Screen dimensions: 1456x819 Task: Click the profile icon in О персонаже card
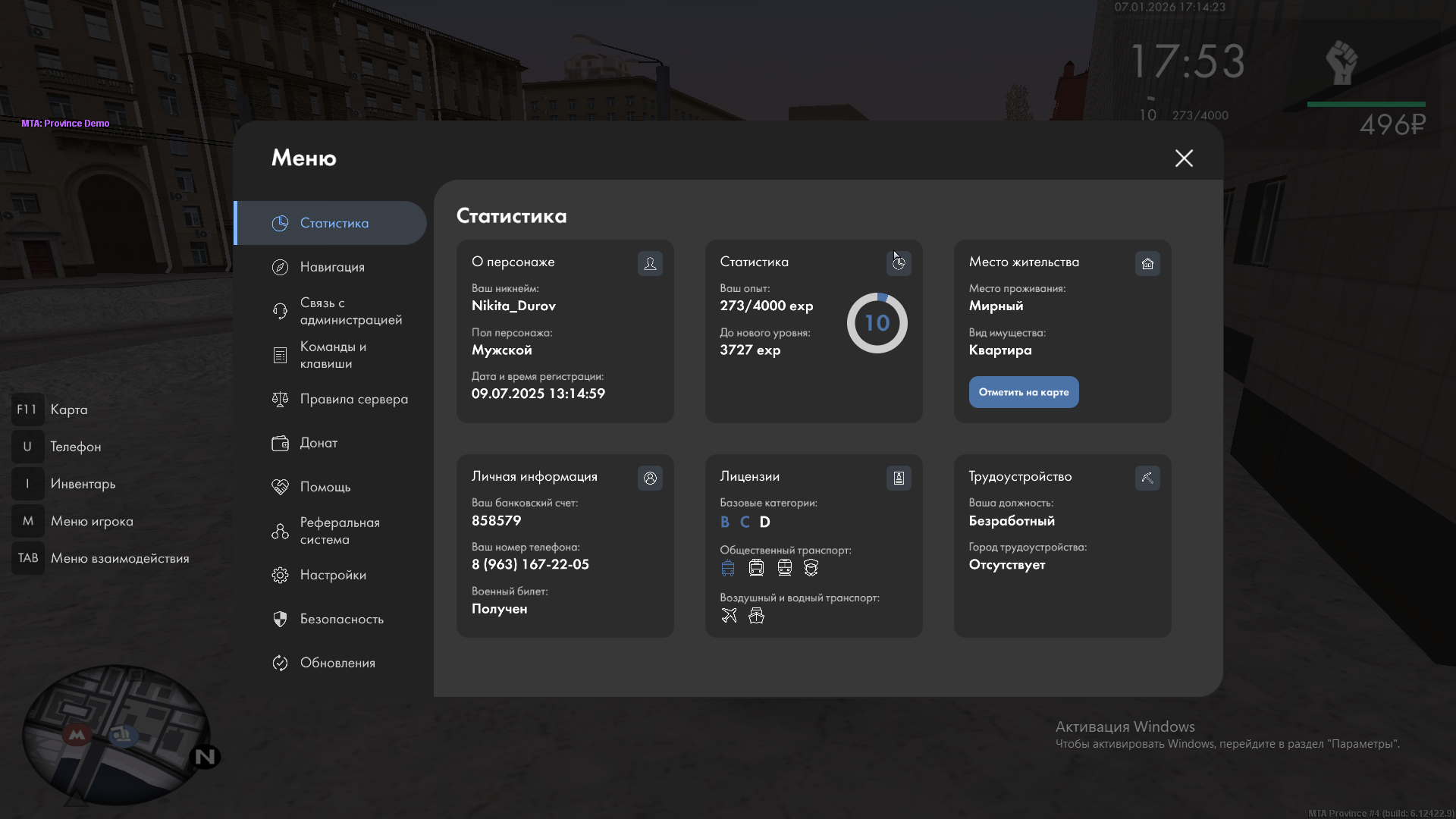pyautogui.click(x=650, y=263)
